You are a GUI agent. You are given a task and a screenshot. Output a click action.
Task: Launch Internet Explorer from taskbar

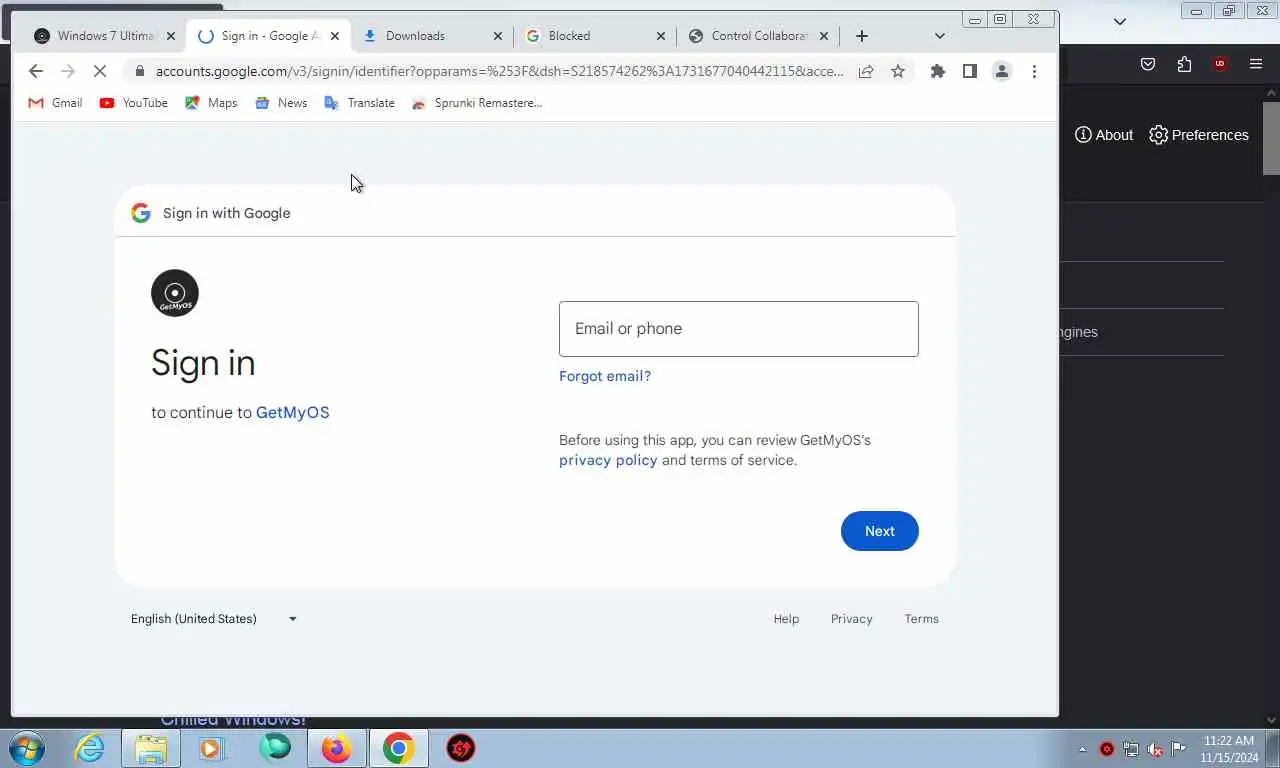89,748
